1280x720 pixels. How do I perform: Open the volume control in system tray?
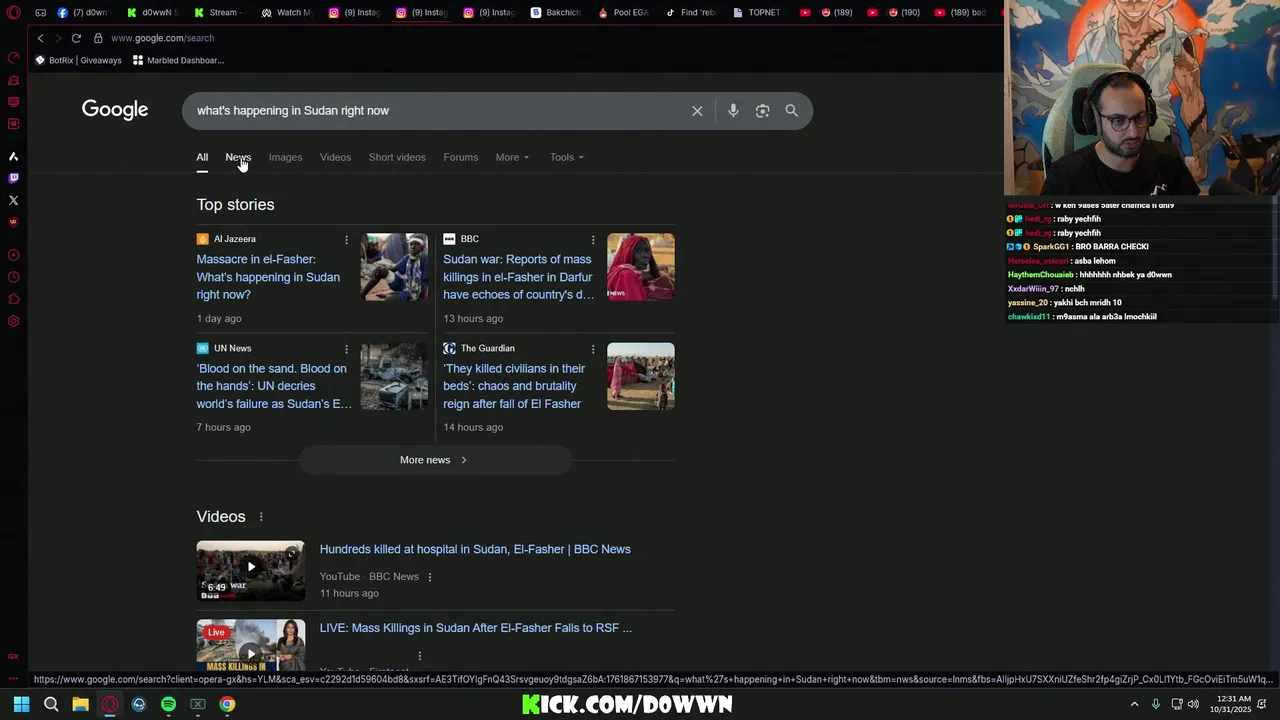(1193, 704)
